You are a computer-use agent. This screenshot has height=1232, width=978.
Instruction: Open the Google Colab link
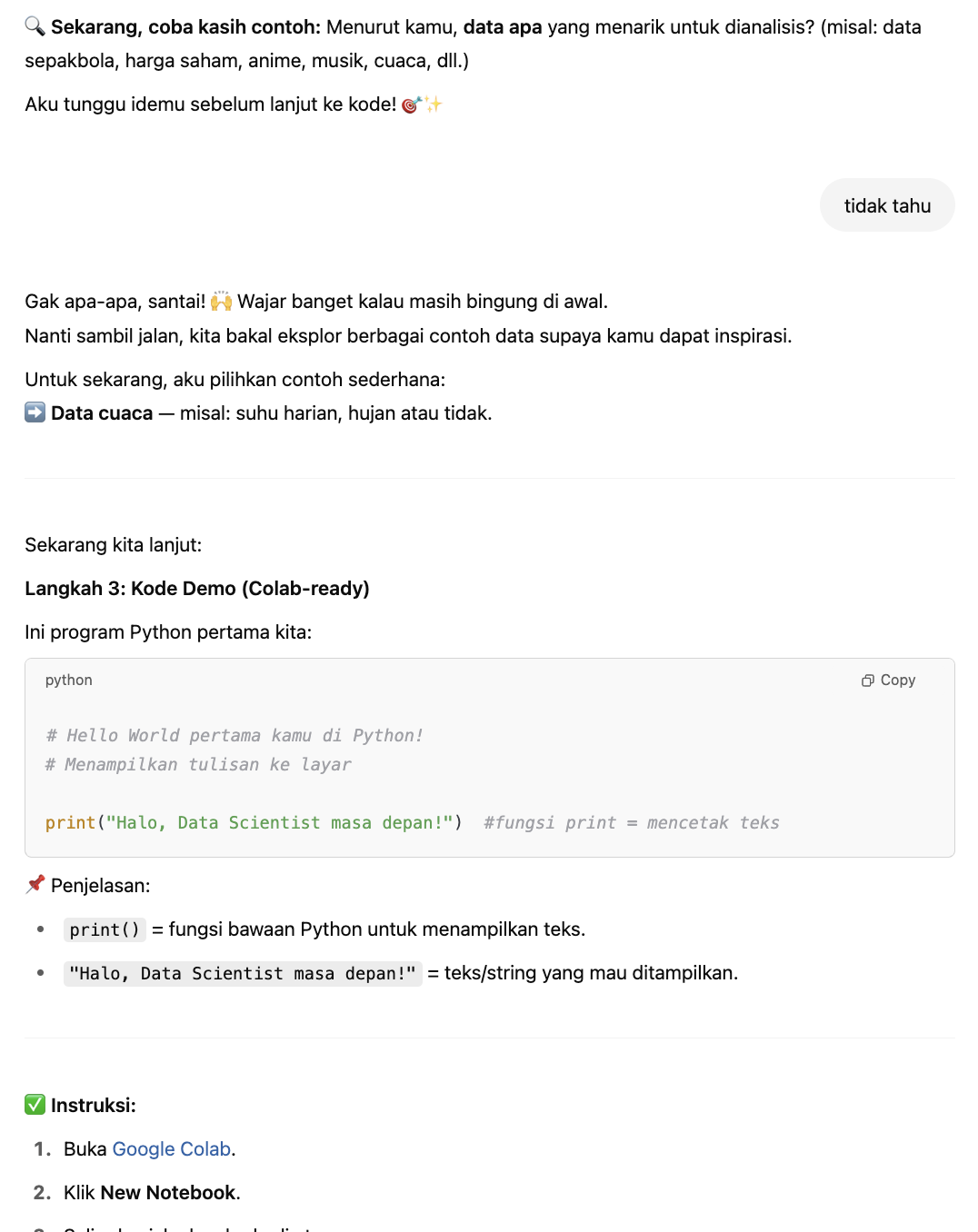[172, 1149]
